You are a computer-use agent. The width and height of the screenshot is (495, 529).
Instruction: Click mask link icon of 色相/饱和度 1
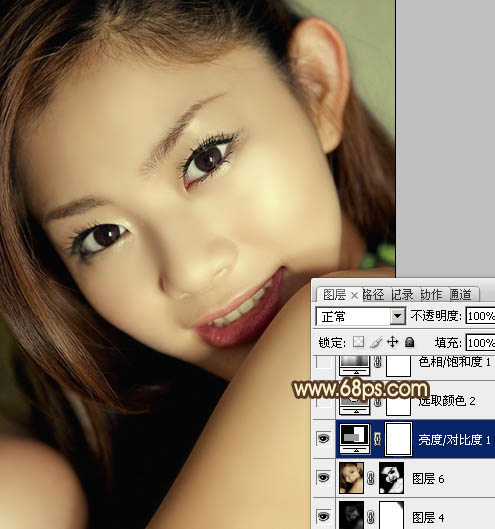click(378, 363)
